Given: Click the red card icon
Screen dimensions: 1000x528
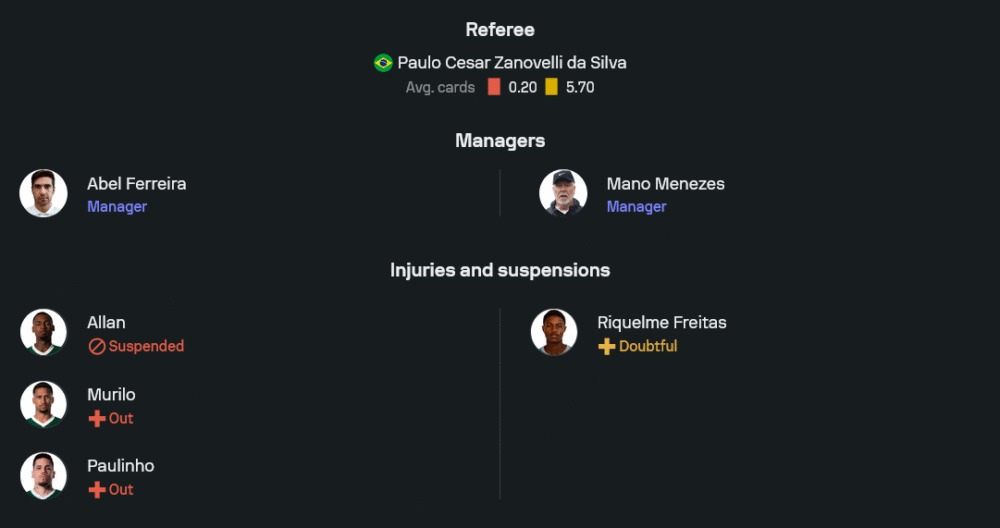Looking at the screenshot, I should 494,87.
